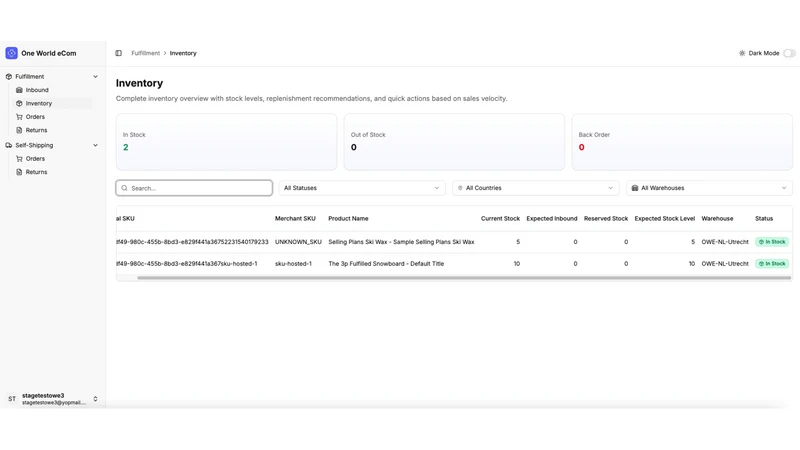Screen dimensions: 800x450
Task: Toggle the sidebar panel icon
Action: (118, 53)
